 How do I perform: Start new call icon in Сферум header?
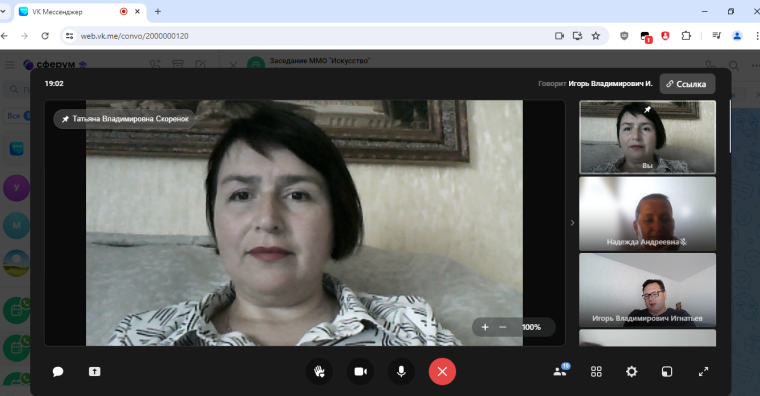155,64
